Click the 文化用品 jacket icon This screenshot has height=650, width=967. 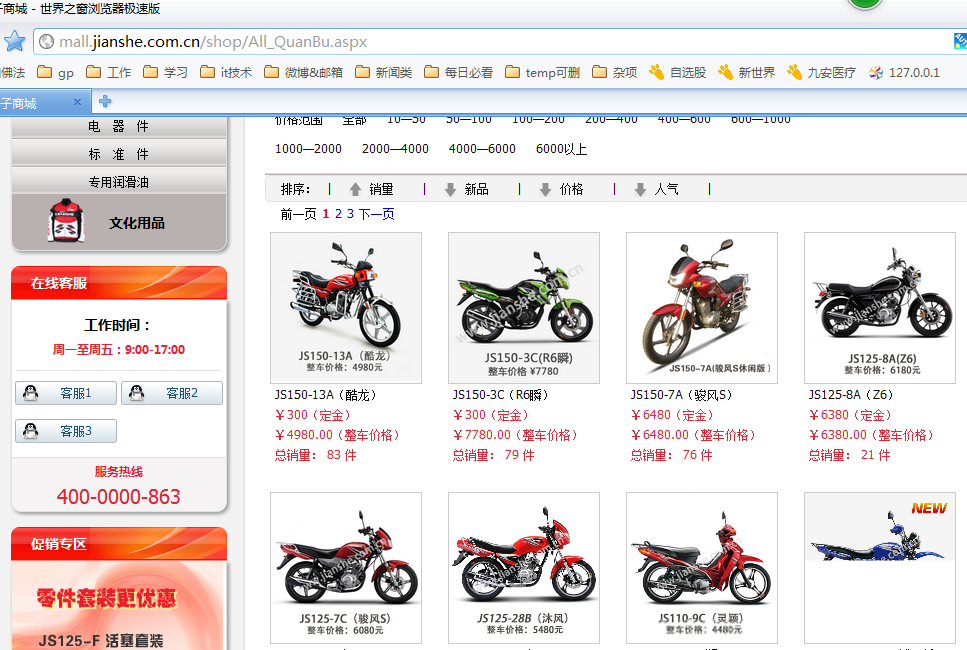65,220
